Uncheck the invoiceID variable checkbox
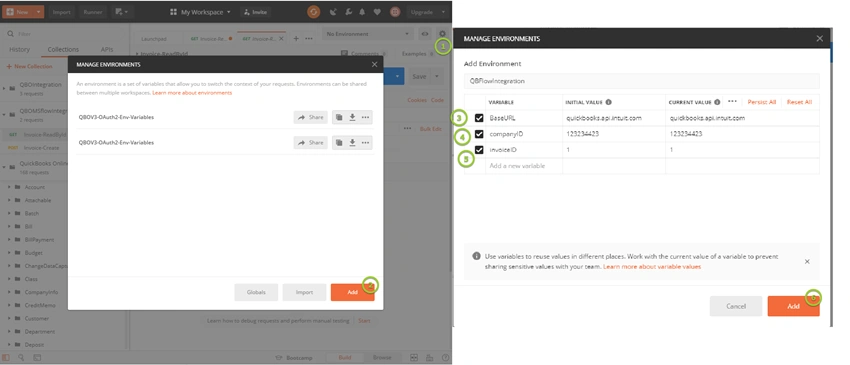 (x=479, y=150)
